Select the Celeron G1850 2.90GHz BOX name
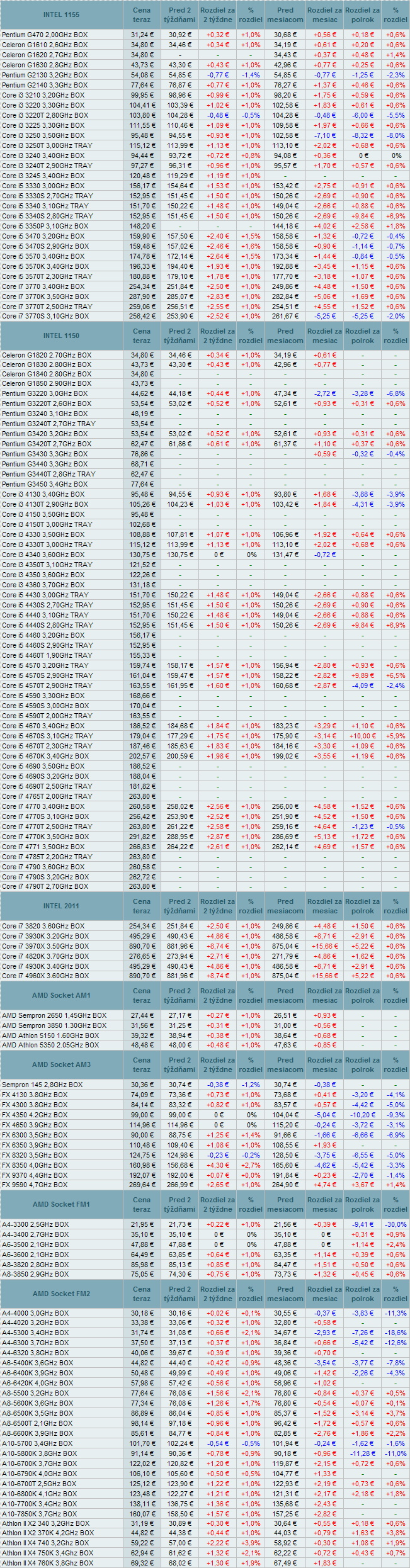Image resolution: width=410 pixels, height=1568 pixels. [x=47, y=383]
